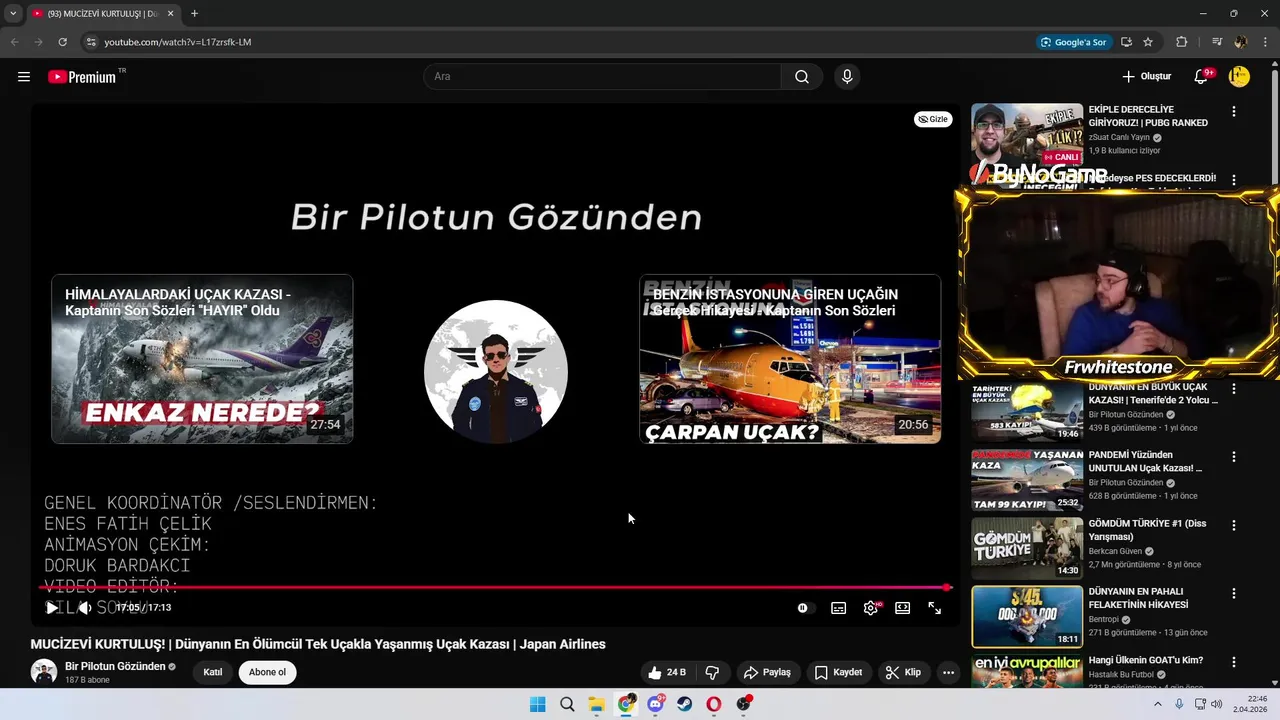Viewport: 1280px width, 720px height.
Task: Open PANDEMİ Yüzünden UNUTULAN Uçak Kazası title
Action: pyautogui.click(x=1146, y=461)
